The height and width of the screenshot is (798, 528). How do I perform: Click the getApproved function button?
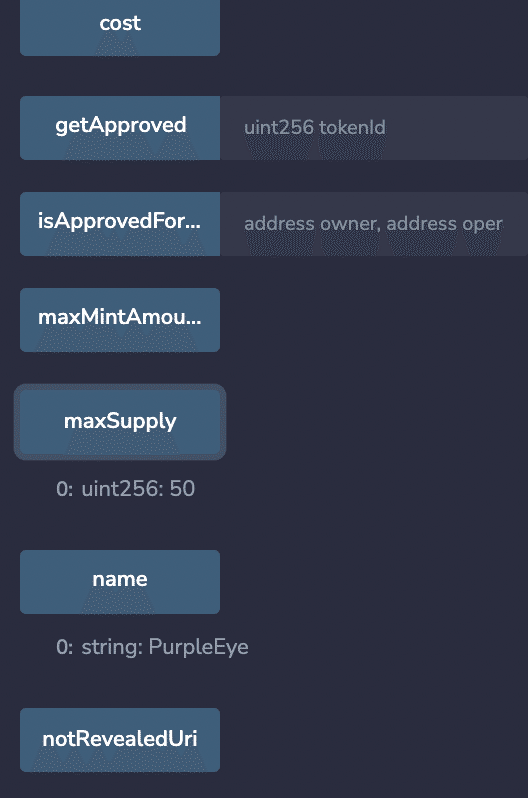click(x=120, y=128)
